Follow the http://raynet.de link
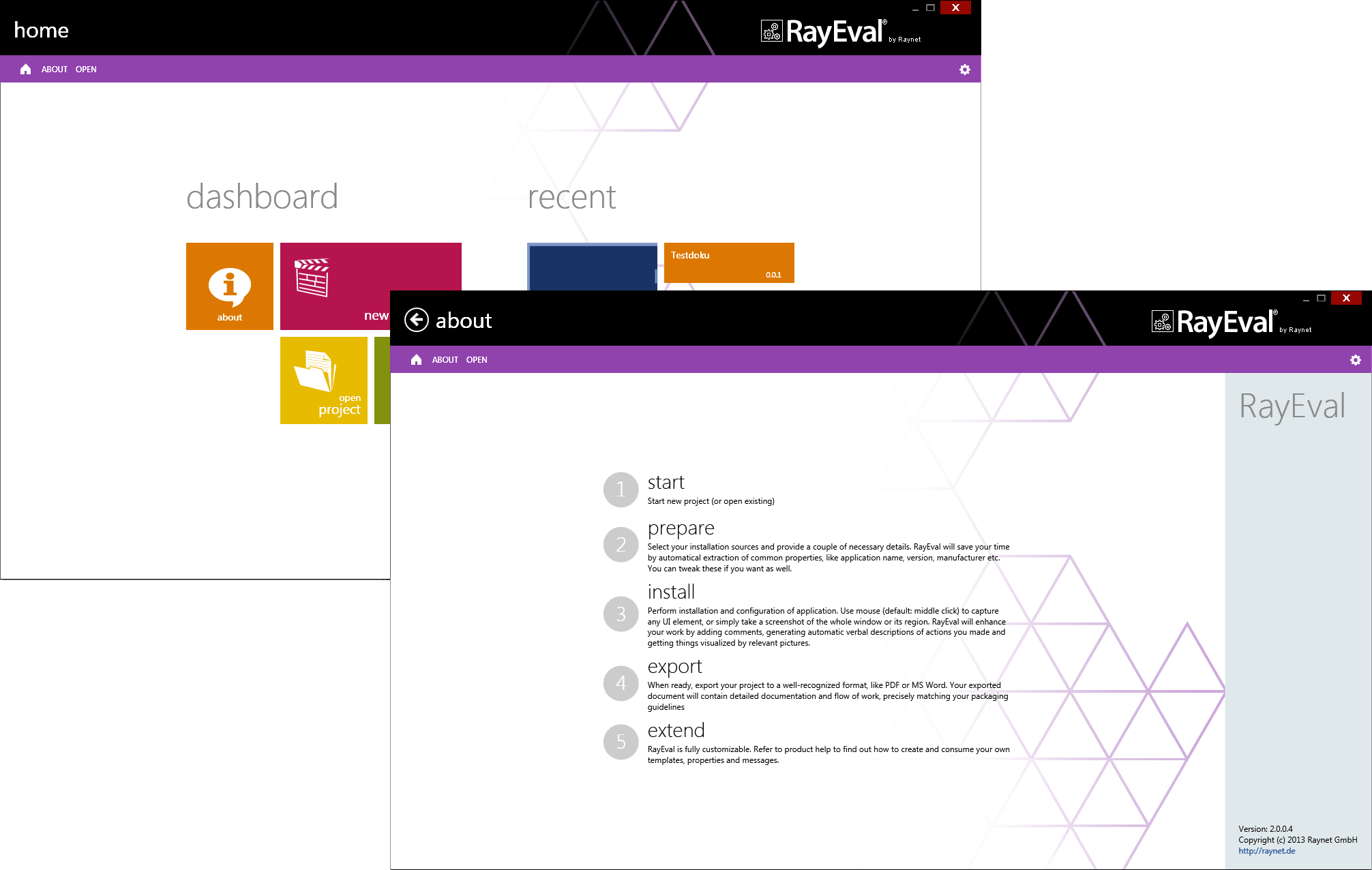The width and height of the screenshot is (1372, 870). [x=1267, y=851]
